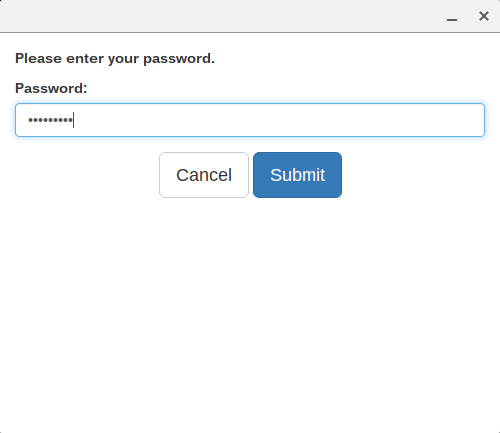
Task: Minimize the password dialog window
Action: tap(452, 20)
